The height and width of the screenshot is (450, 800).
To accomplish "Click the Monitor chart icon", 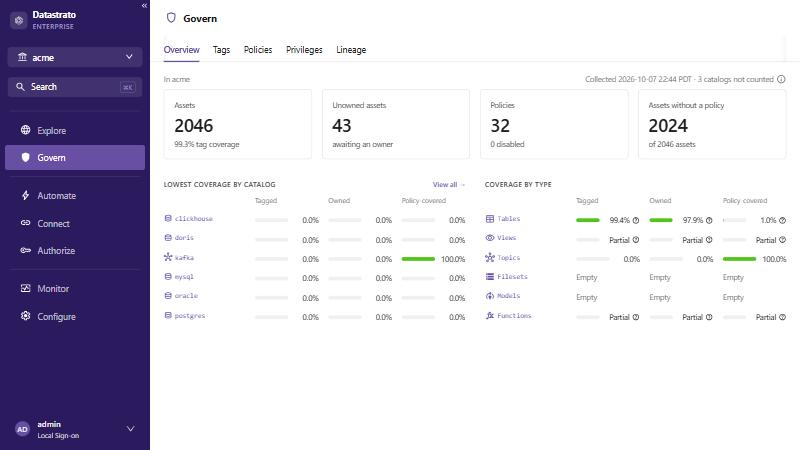I will coord(26,288).
